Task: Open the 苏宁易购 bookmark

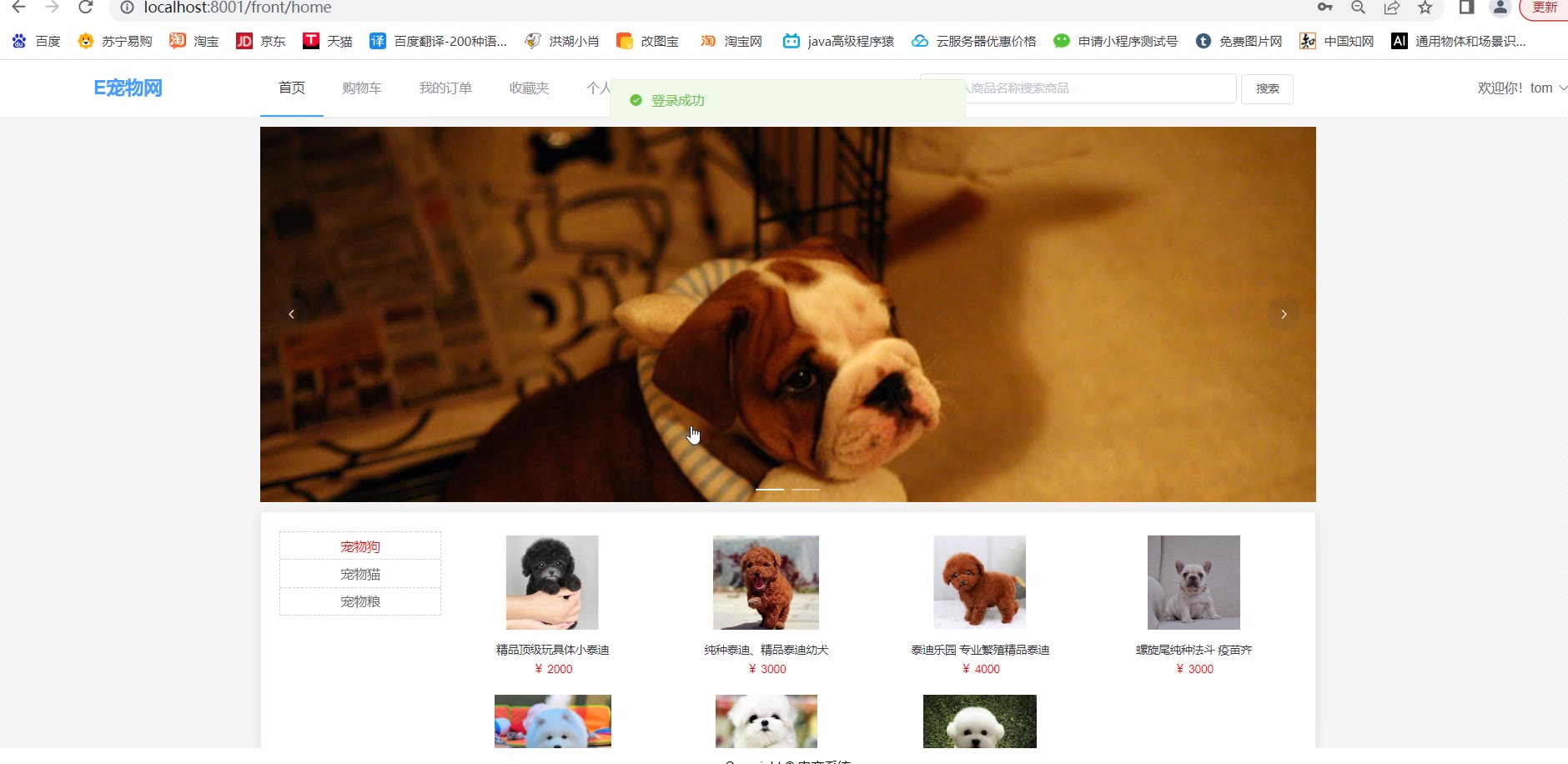Action: coord(115,41)
